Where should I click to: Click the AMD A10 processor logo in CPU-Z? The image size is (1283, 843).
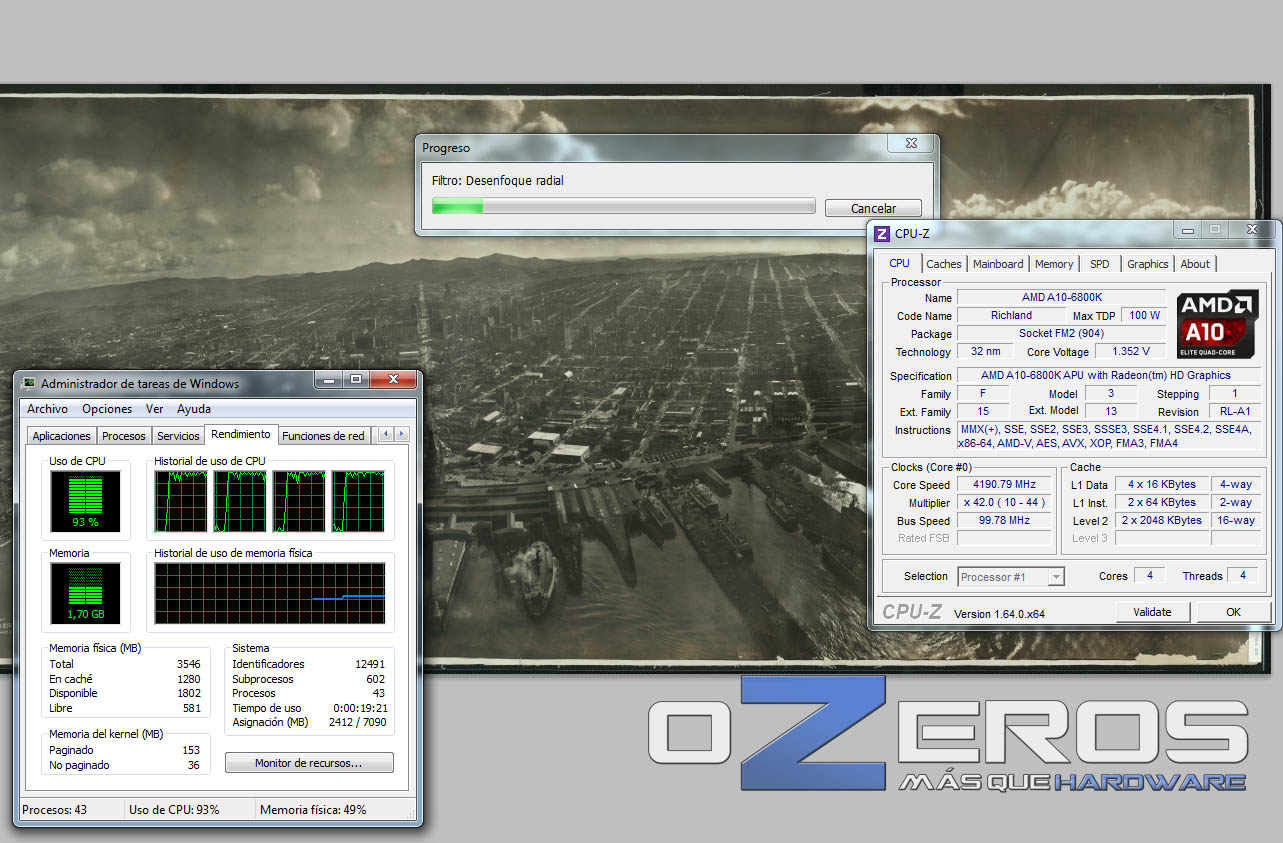tap(1217, 325)
